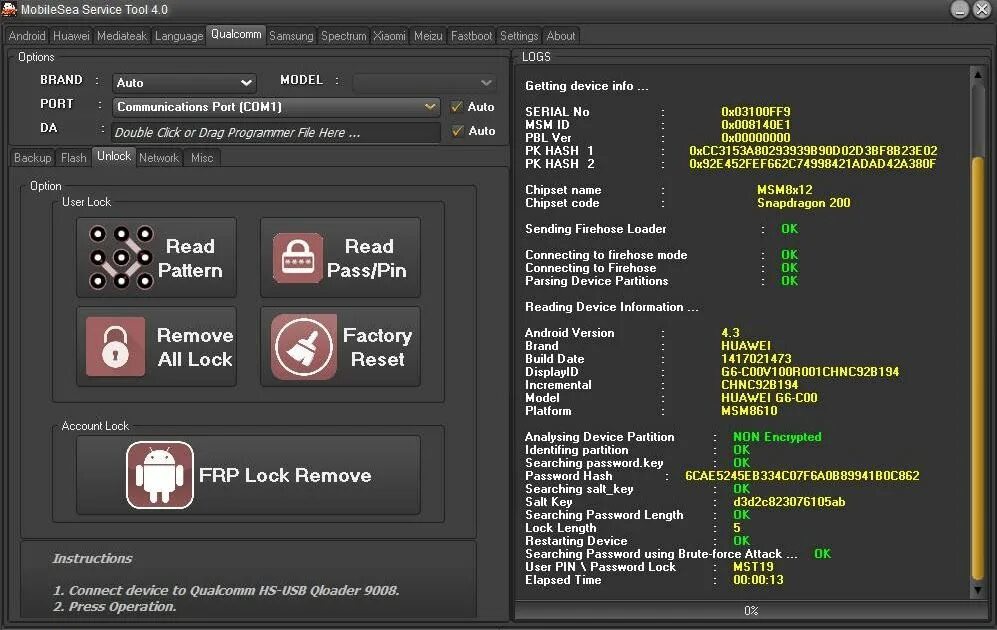Viewport: 997px width, 630px height.
Task: Open the BRAND dropdown set to Auto
Action: (184, 83)
